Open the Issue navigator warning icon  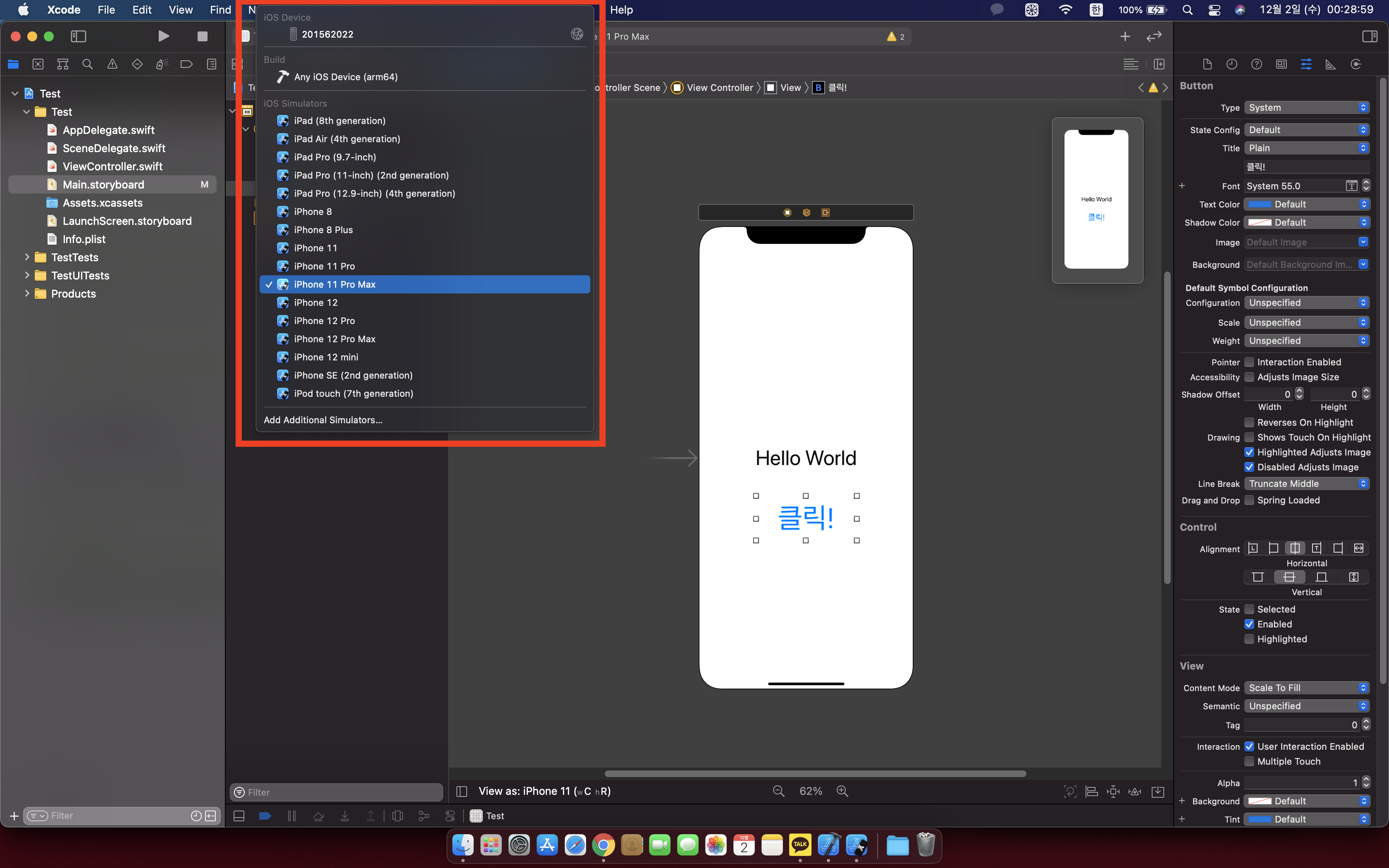coord(112,64)
